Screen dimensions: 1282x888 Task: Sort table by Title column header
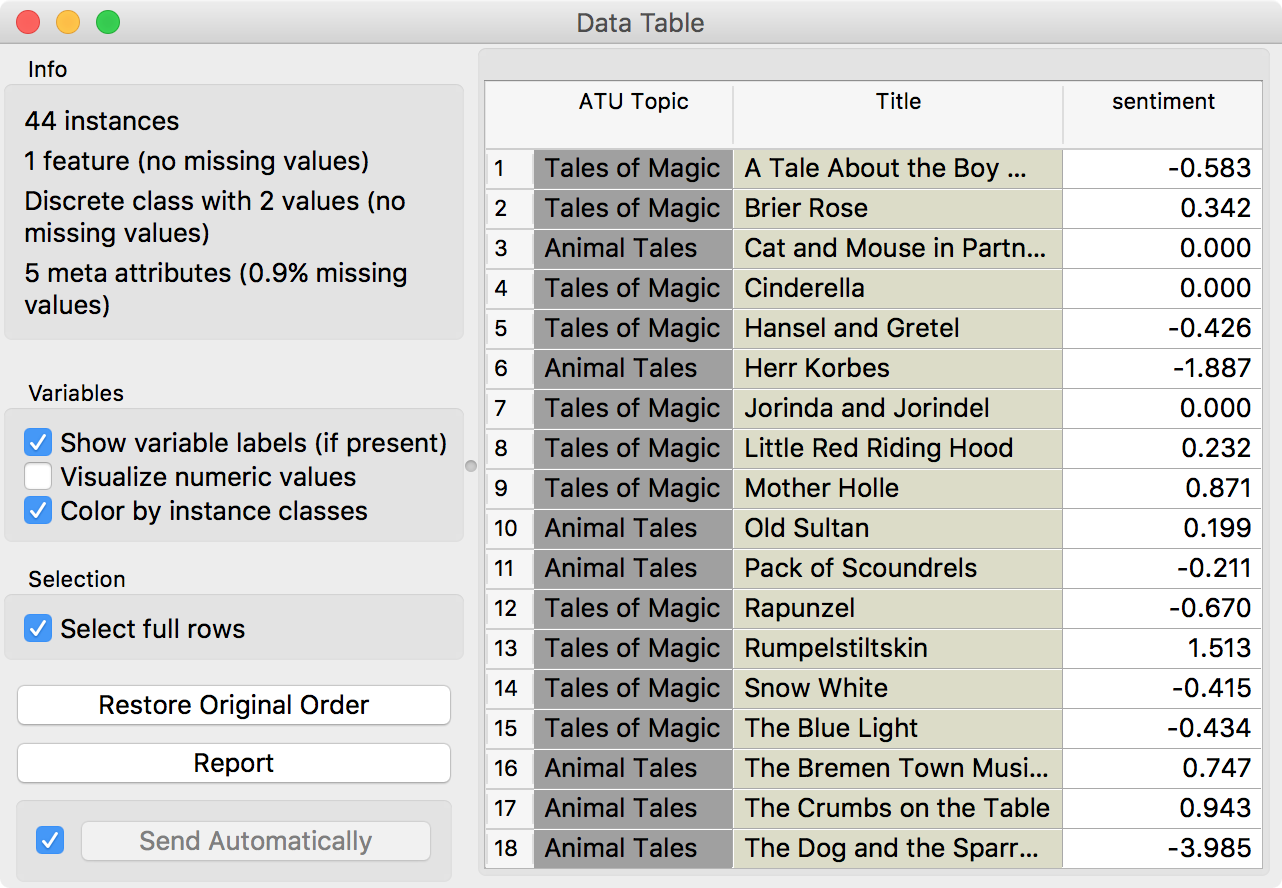898,102
